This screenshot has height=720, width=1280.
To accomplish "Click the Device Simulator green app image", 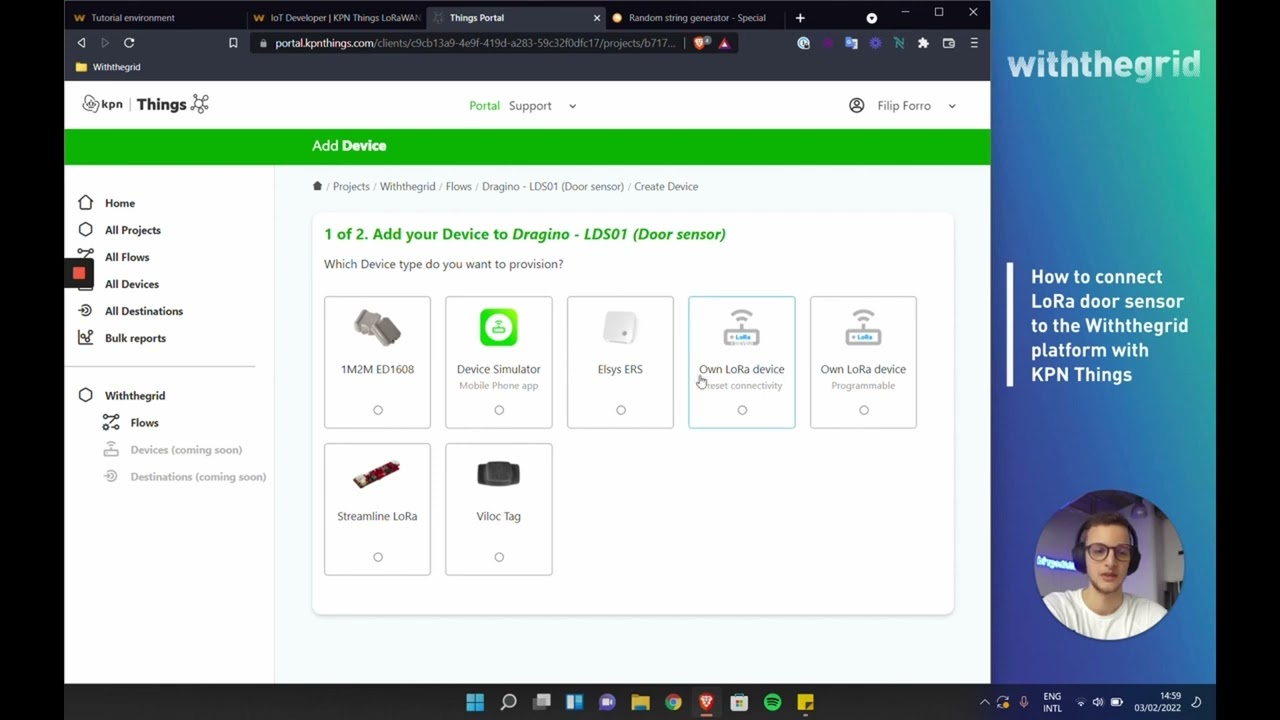I will tap(499, 327).
